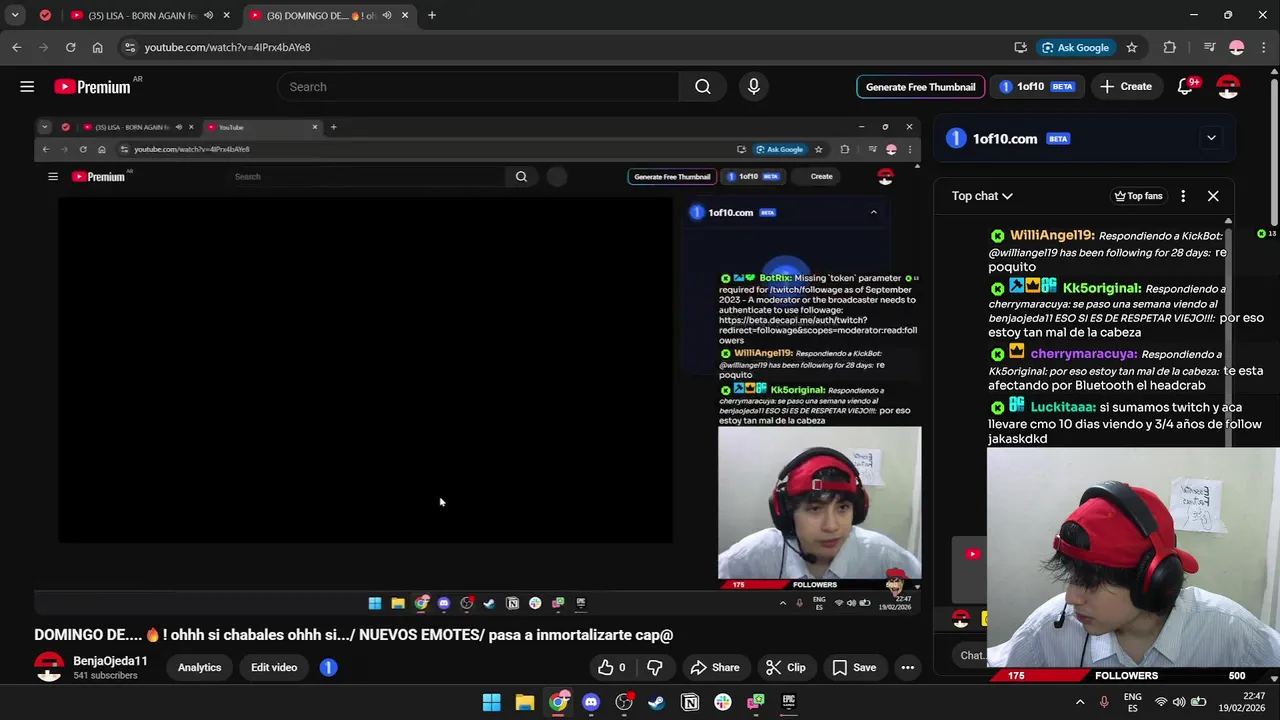The width and height of the screenshot is (1280, 720).
Task: Mute audio on LISA tab
Action: [x=208, y=16]
